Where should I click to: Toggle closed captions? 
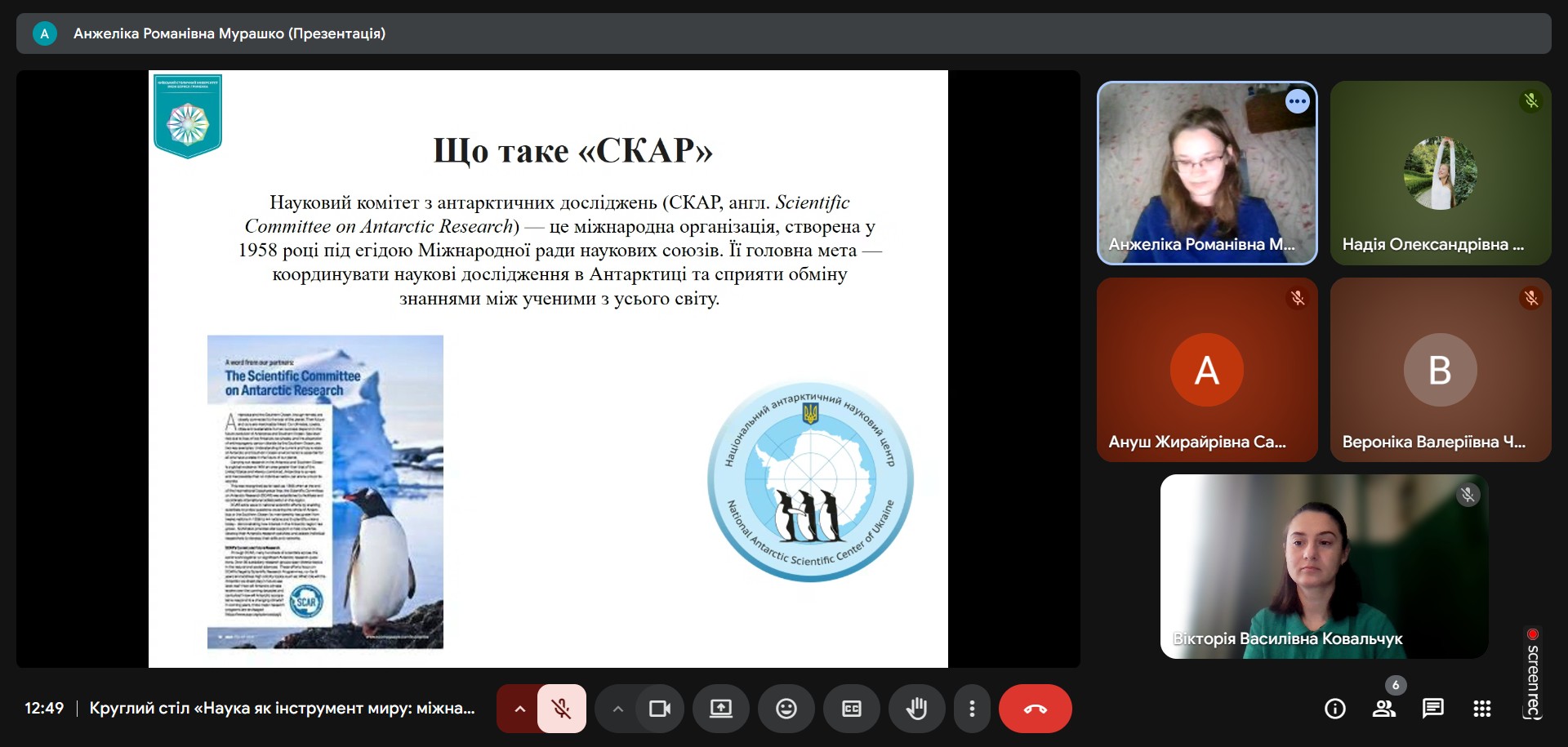pyautogui.click(x=851, y=709)
